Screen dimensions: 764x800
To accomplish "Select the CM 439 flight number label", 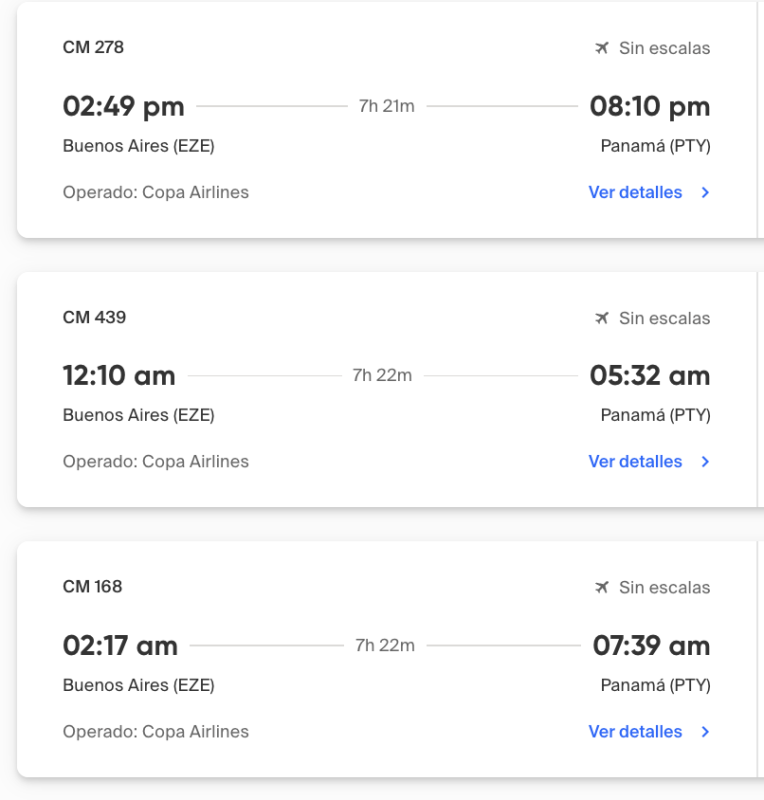I will pyautogui.click(x=94, y=317).
